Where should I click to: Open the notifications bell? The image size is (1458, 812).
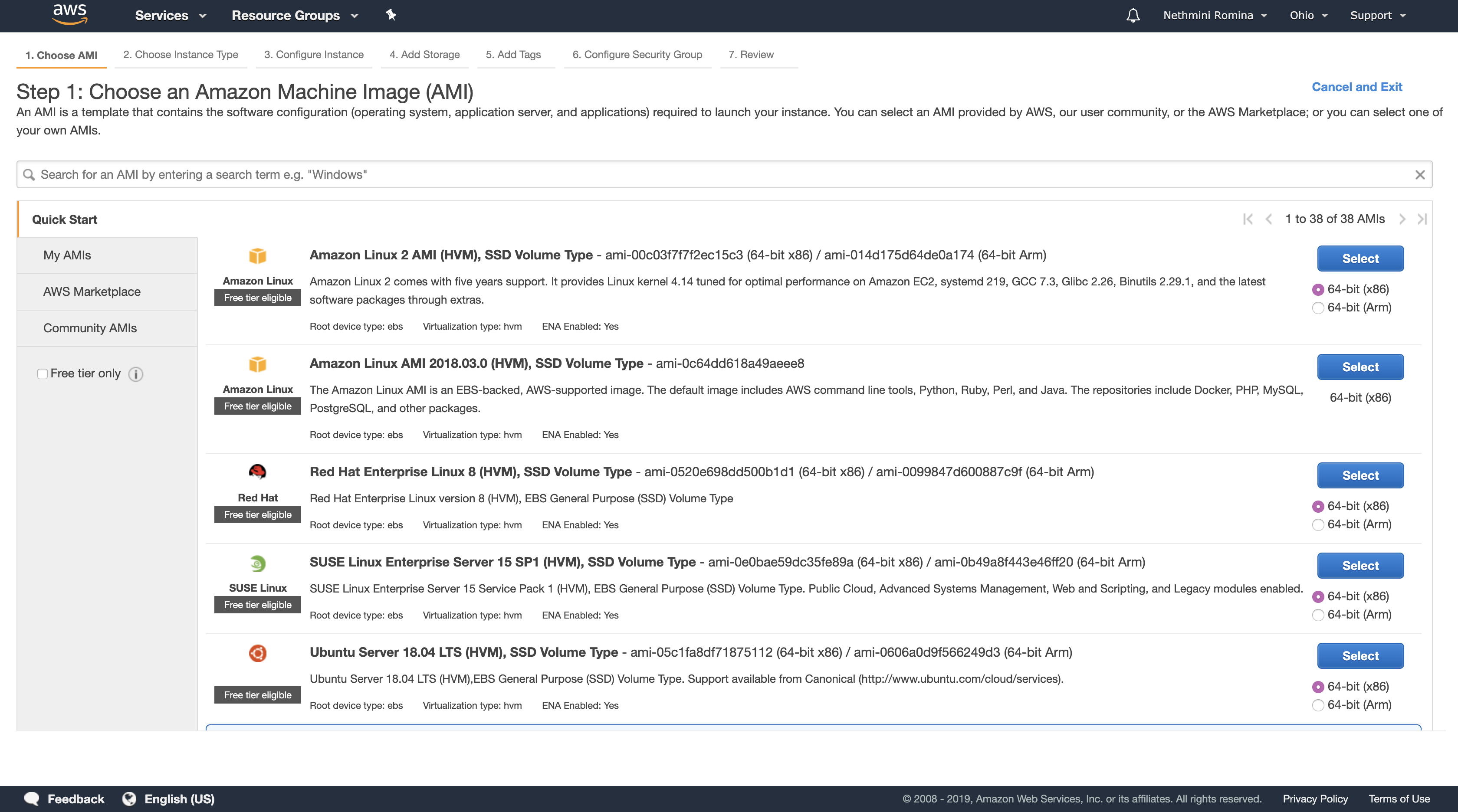point(1133,15)
